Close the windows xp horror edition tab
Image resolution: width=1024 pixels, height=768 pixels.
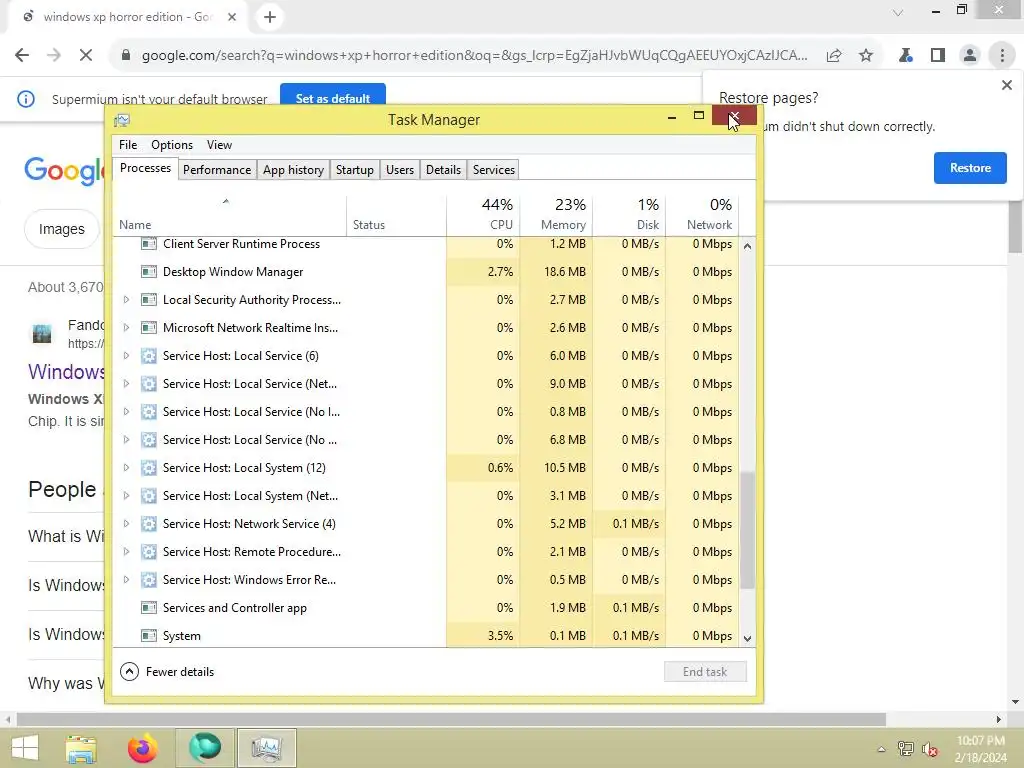point(231,18)
